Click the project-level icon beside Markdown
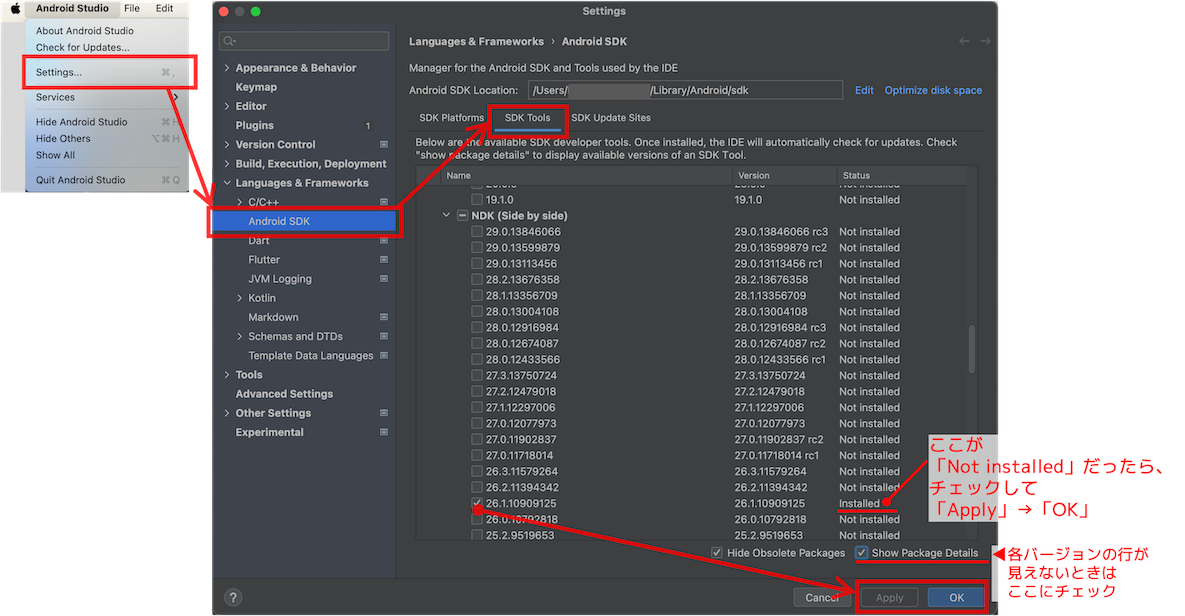The height and width of the screenshot is (616, 1185). 384,317
